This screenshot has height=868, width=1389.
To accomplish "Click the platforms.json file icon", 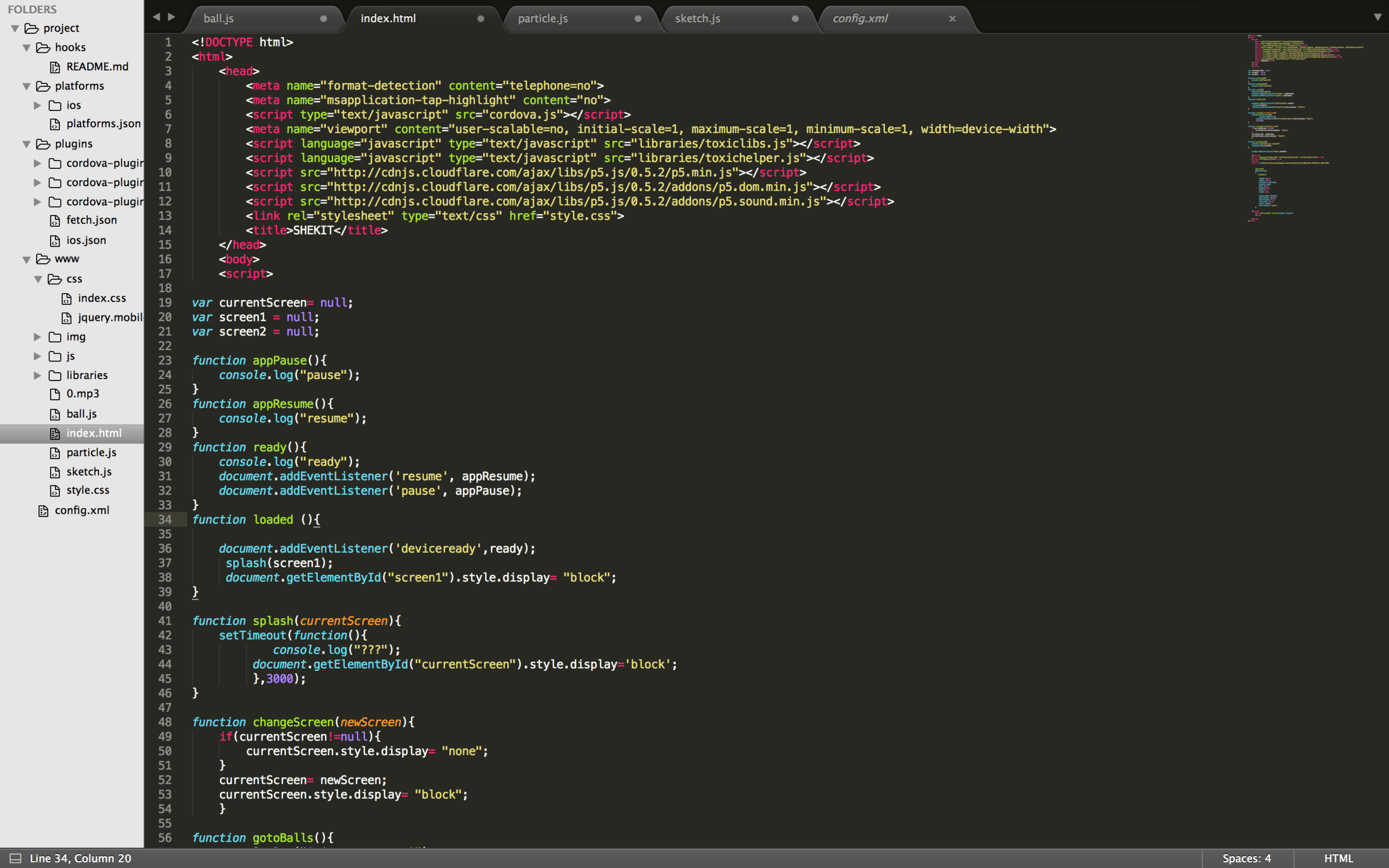I will pyautogui.click(x=55, y=124).
